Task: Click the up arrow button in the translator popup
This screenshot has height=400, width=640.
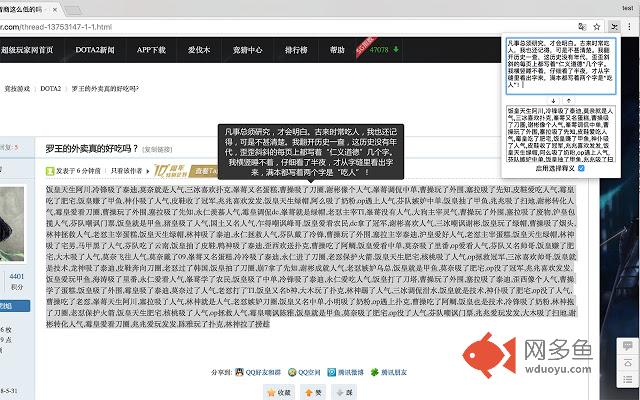Action: (x=569, y=100)
